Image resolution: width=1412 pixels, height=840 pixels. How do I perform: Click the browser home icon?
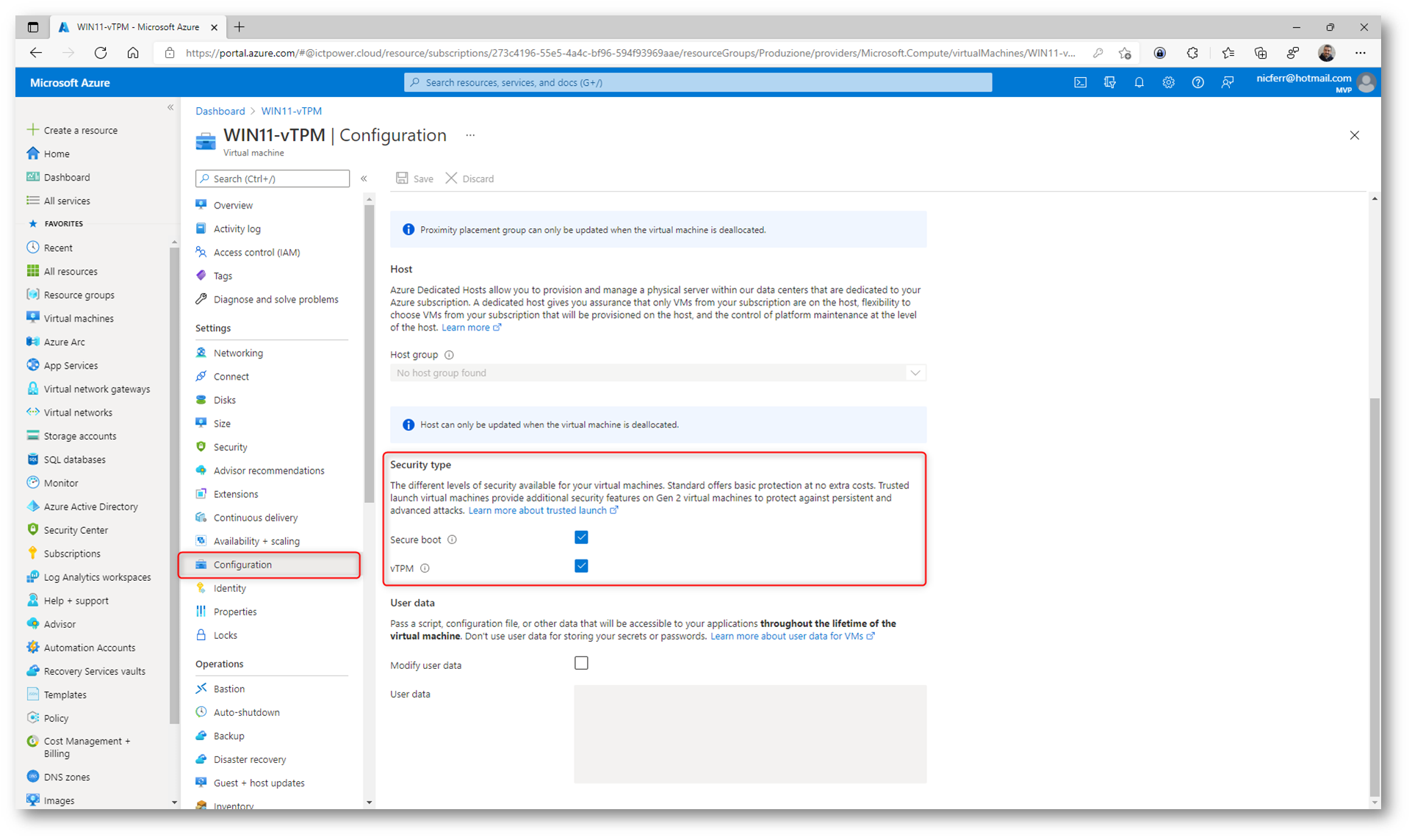click(133, 53)
